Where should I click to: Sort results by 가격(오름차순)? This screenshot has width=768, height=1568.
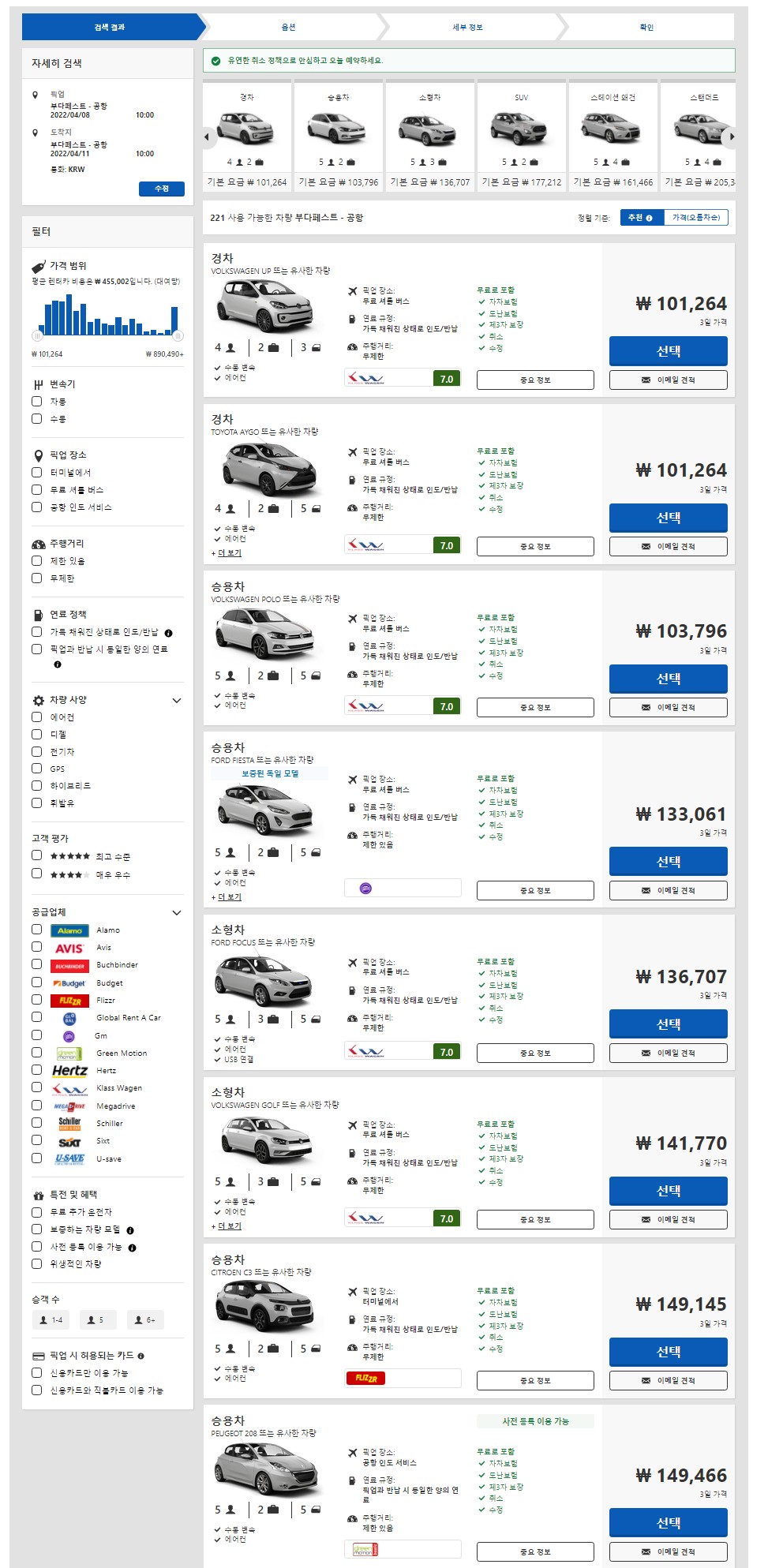695,217
